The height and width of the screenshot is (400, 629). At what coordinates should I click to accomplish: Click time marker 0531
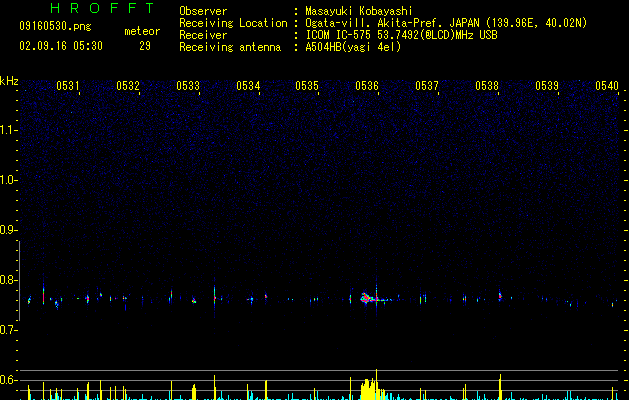point(67,86)
